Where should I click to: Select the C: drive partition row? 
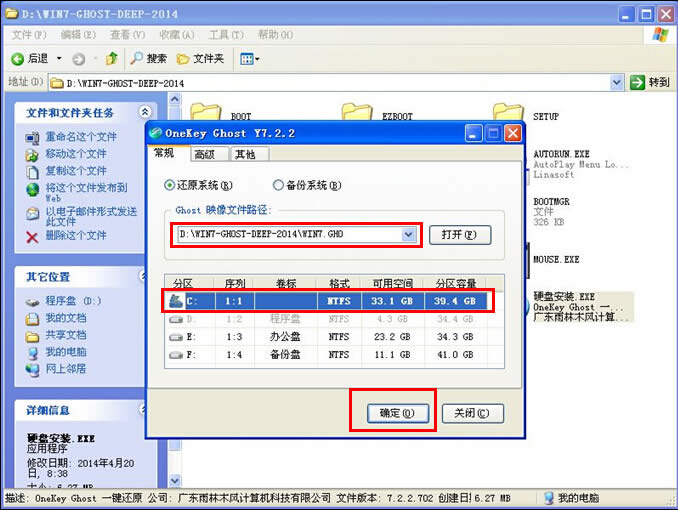click(328, 300)
